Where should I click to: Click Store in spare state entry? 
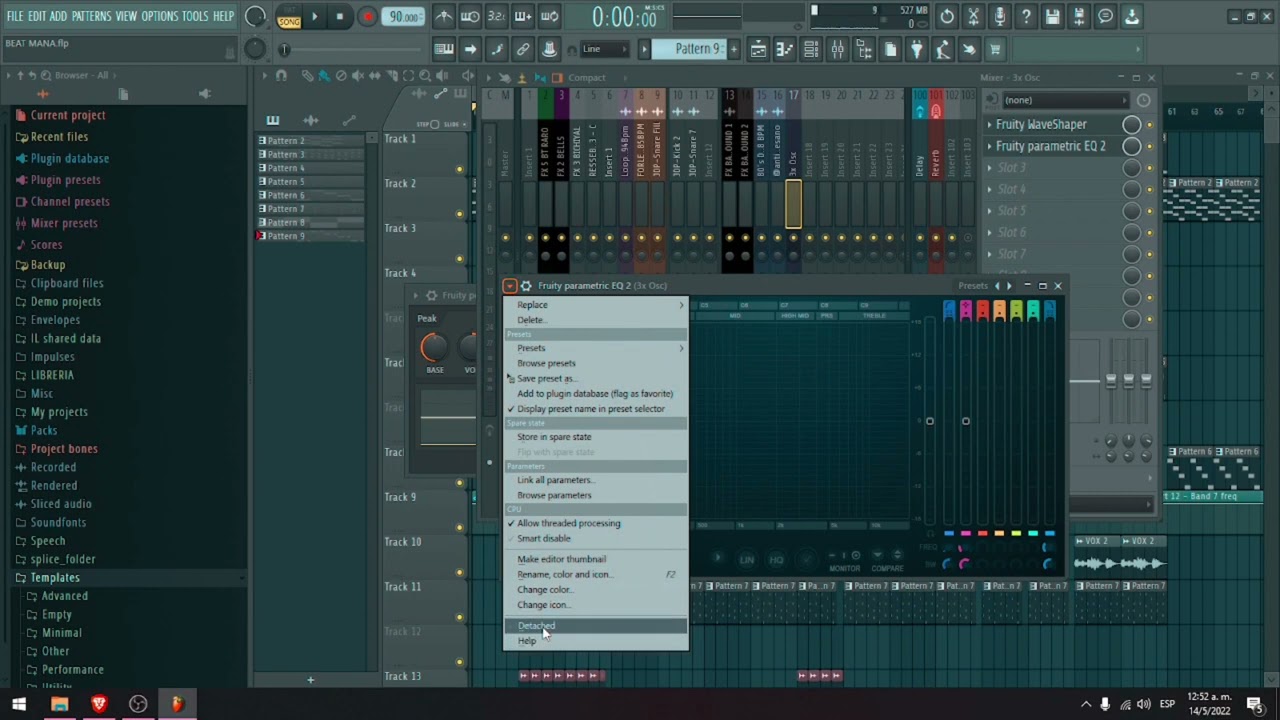(x=595, y=437)
